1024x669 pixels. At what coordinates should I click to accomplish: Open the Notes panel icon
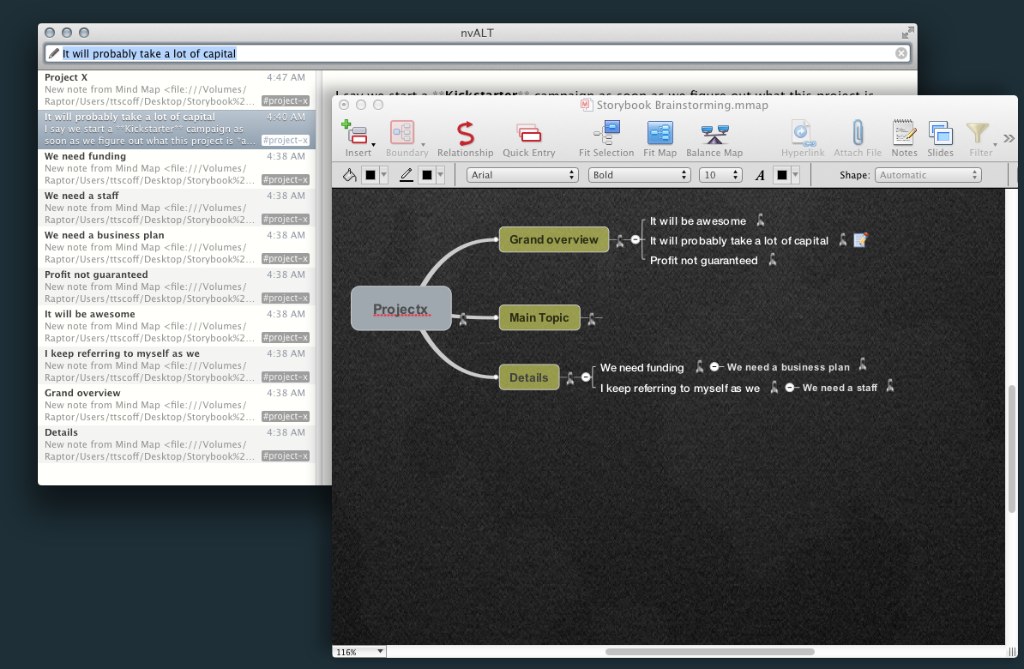coord(904,133)
